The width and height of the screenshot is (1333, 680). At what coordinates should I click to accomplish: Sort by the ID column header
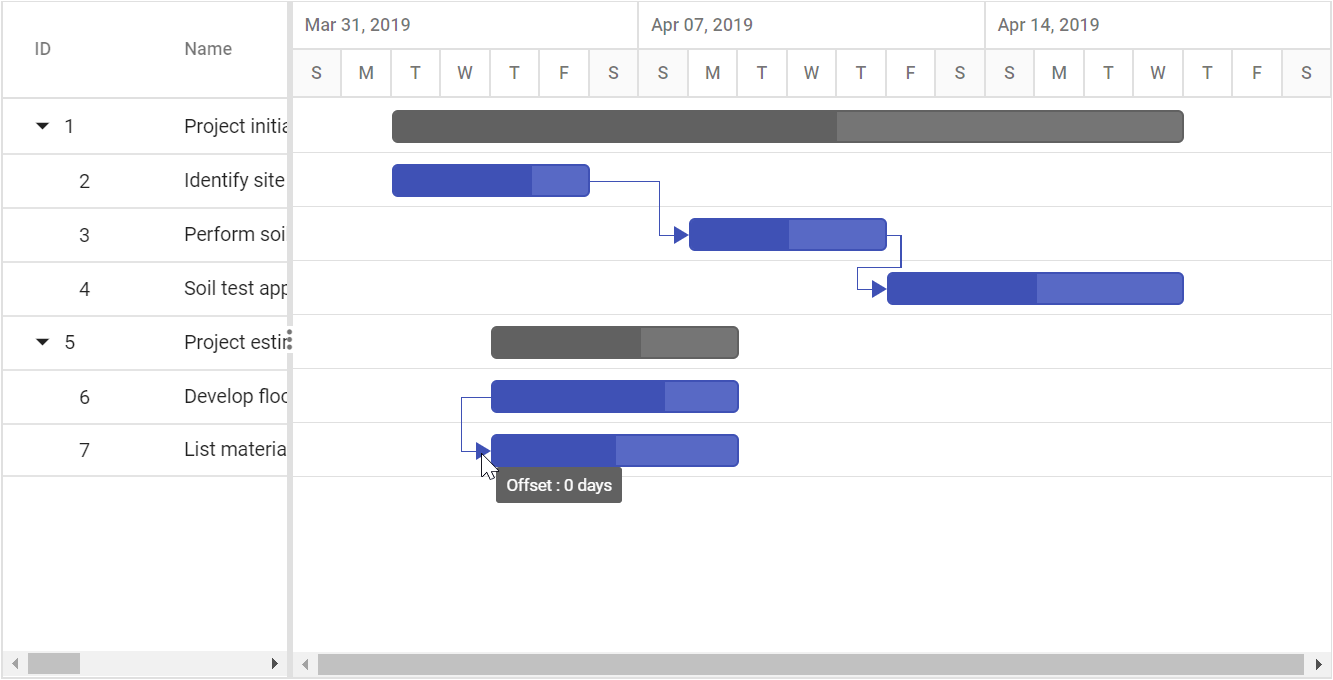pyautogui.click(x=43, y=49)
